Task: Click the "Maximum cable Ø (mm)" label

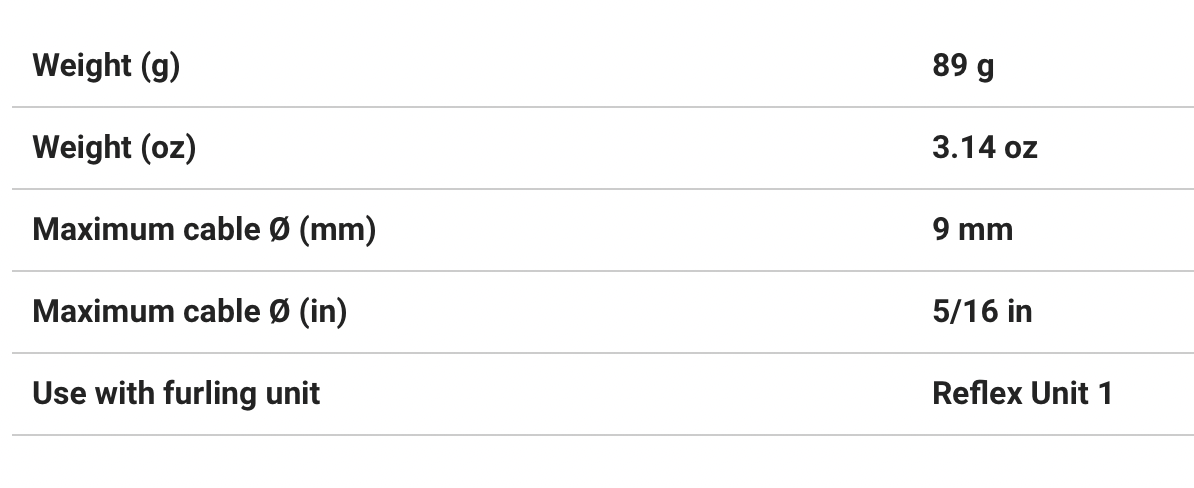Action: (204, 230)
